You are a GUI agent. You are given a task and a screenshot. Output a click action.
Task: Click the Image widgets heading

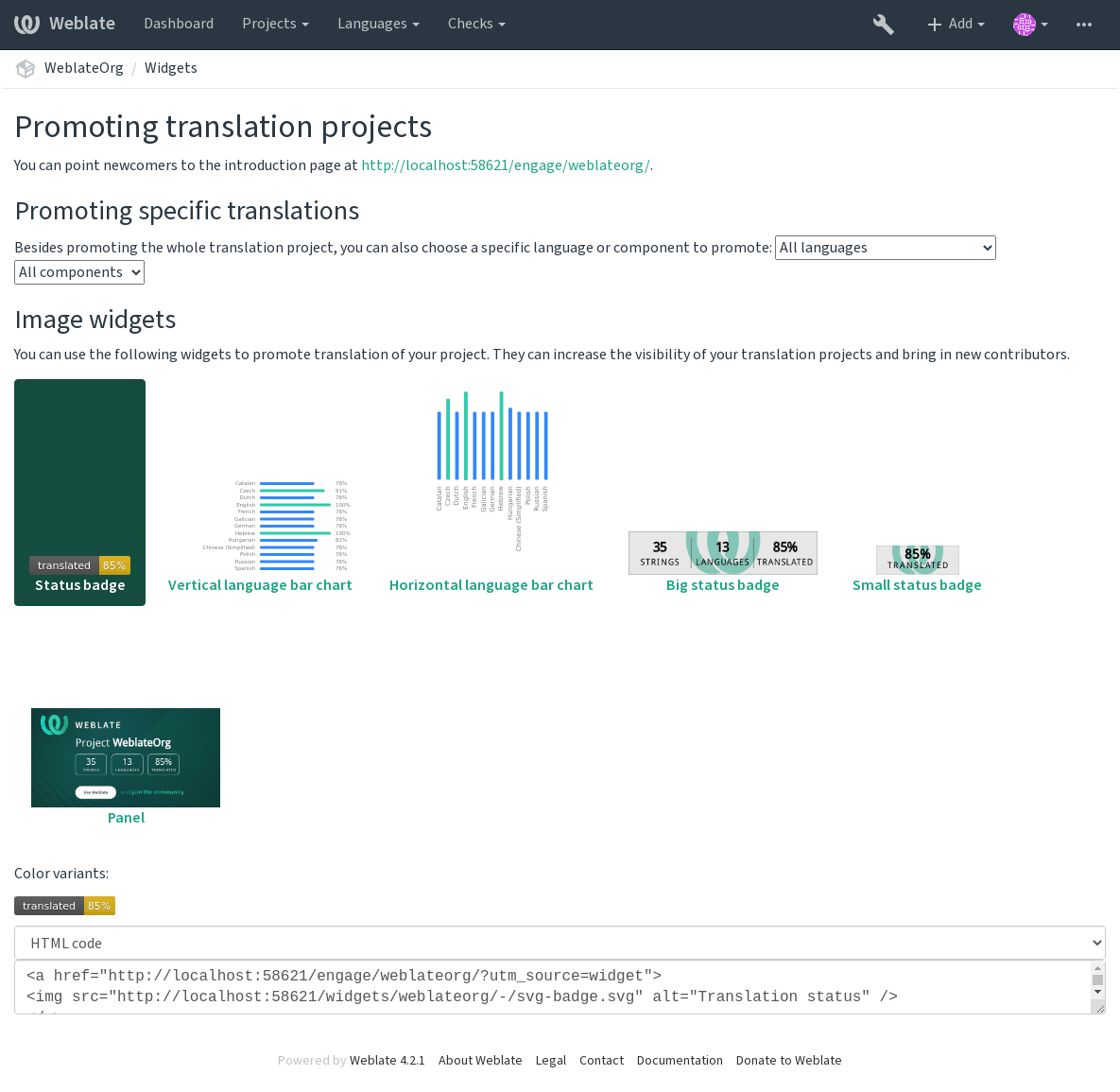(x=95, y=320)
